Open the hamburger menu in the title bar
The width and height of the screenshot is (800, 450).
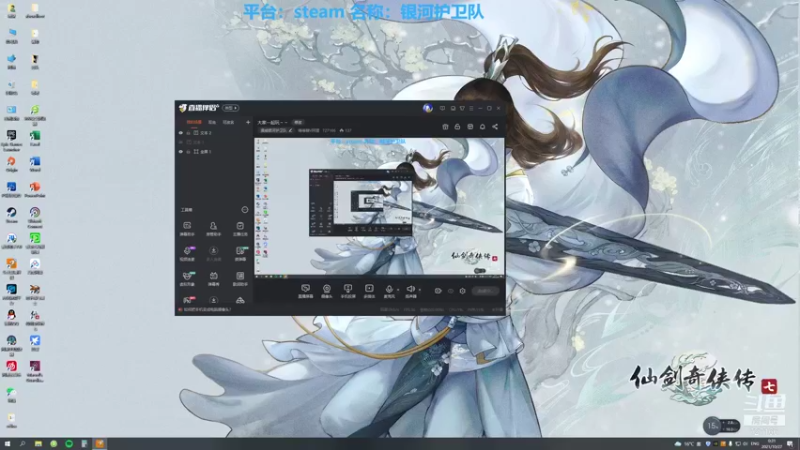click(x=471, y=108)
